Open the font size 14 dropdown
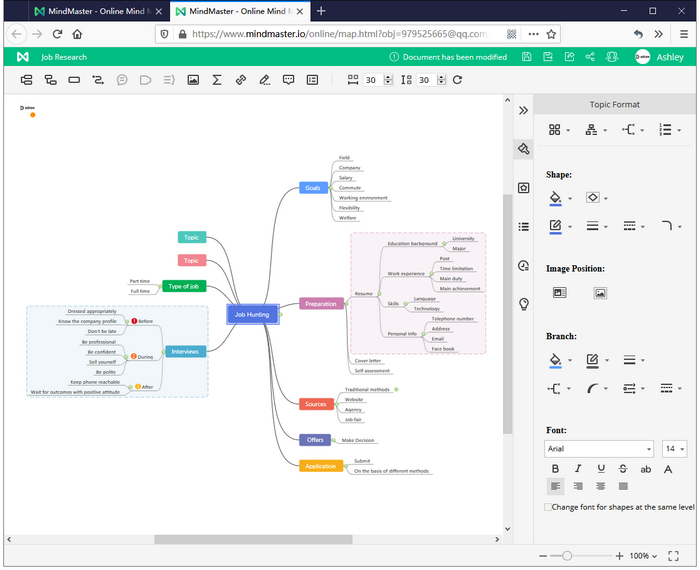The height and width of the screenshot is (570, 700). (675, 449)
